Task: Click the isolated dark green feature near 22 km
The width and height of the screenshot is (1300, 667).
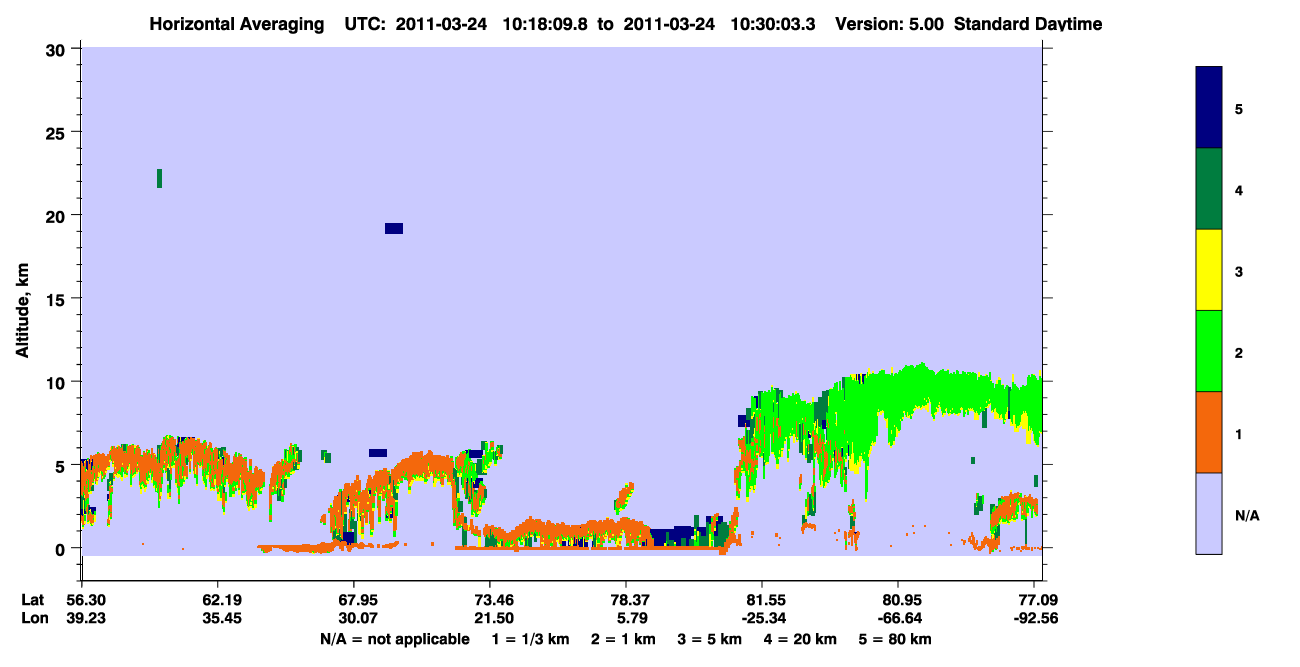Action: point(159,178)
